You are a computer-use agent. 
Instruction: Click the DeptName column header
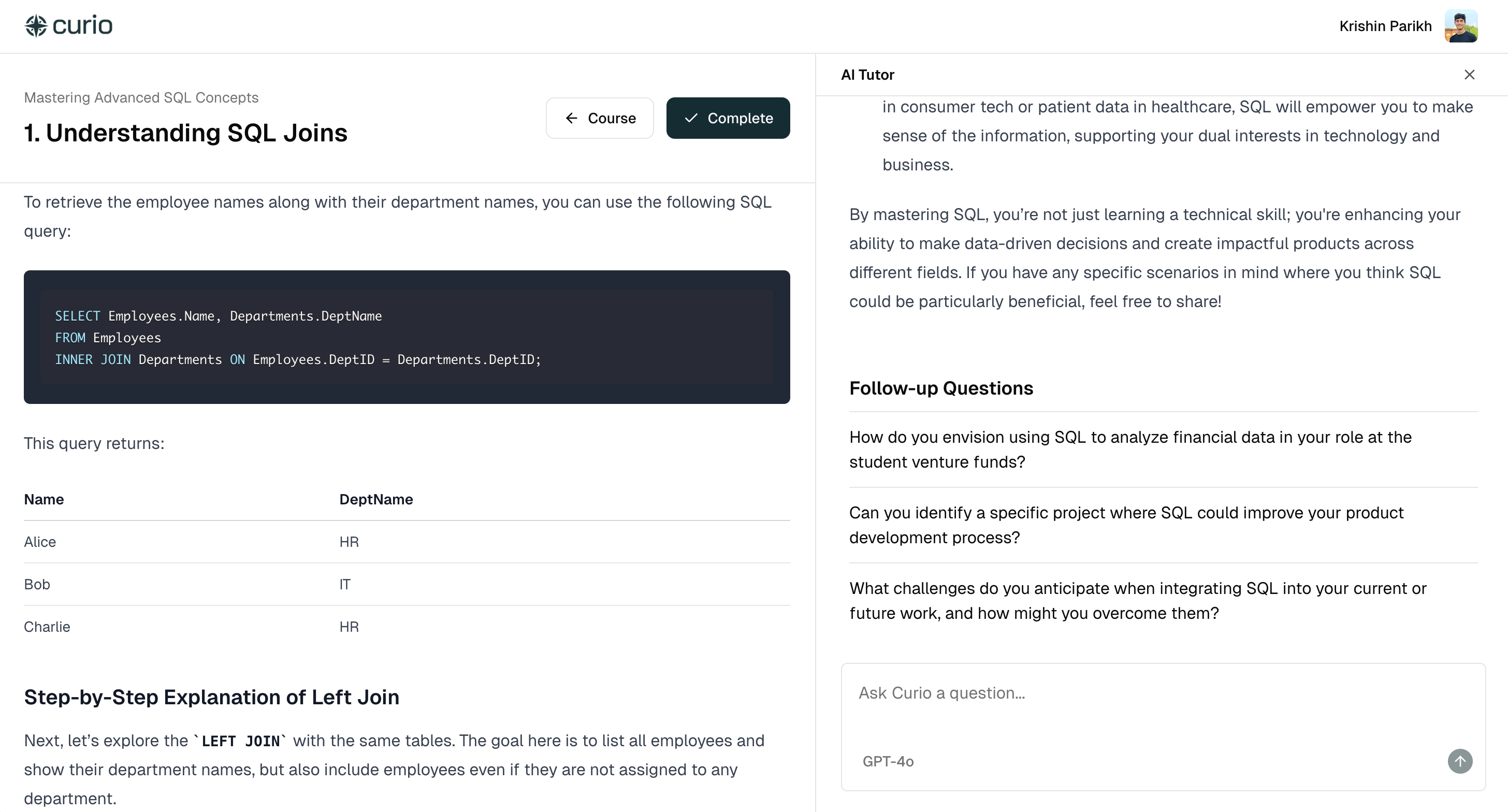click(376, 499)
